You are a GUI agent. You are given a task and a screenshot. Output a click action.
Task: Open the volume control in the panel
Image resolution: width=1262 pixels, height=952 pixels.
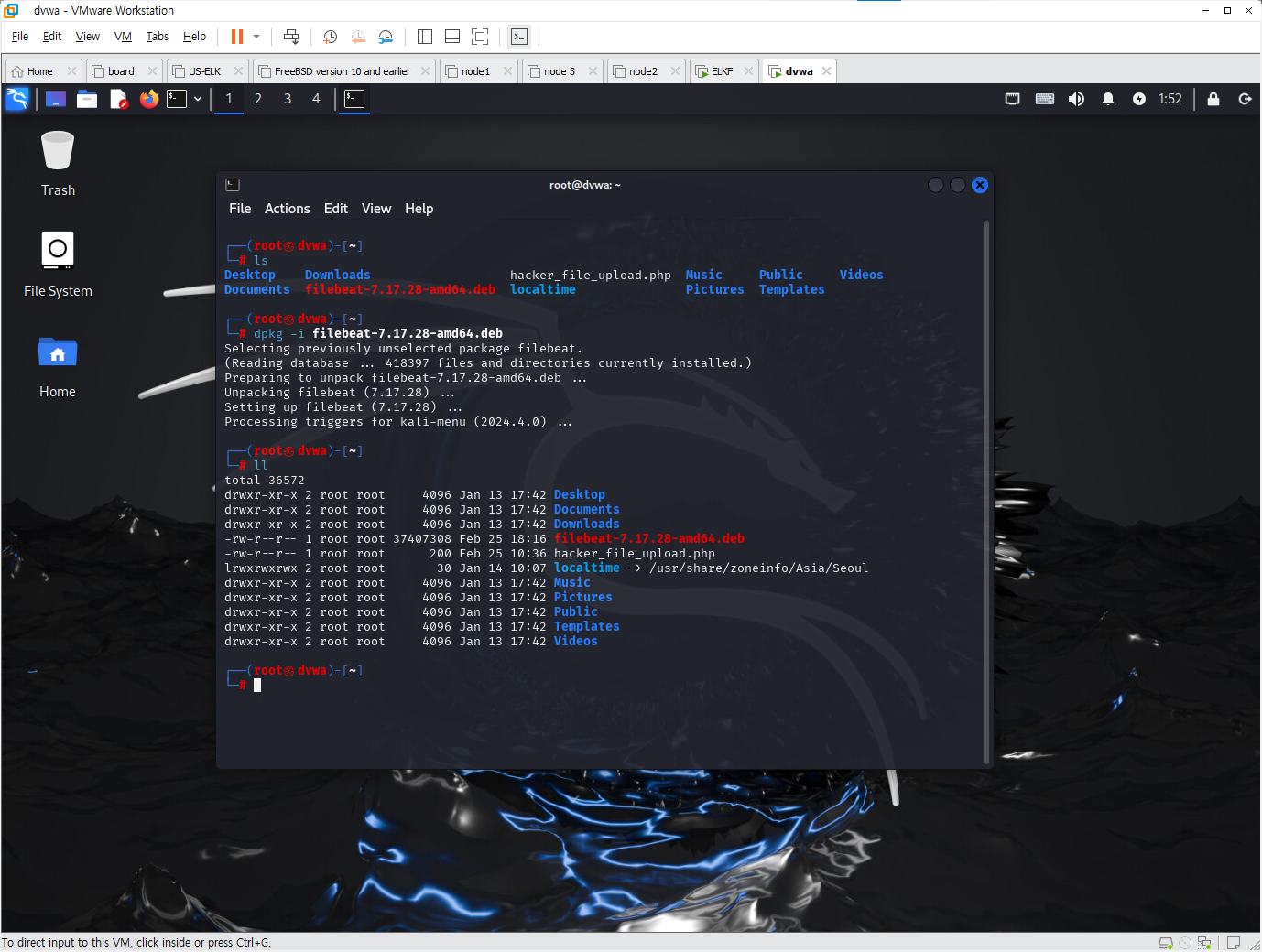point(1076,99)
